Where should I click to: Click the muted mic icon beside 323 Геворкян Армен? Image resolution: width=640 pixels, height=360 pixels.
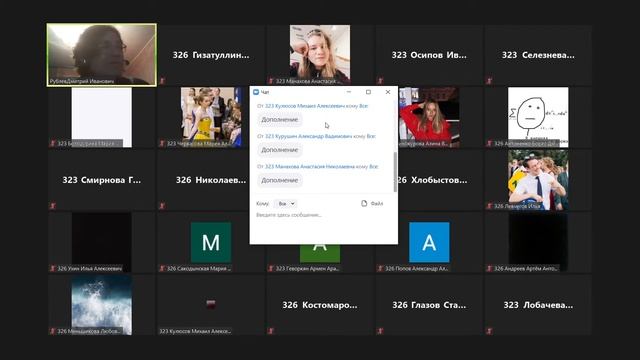[x=271, y=268]
